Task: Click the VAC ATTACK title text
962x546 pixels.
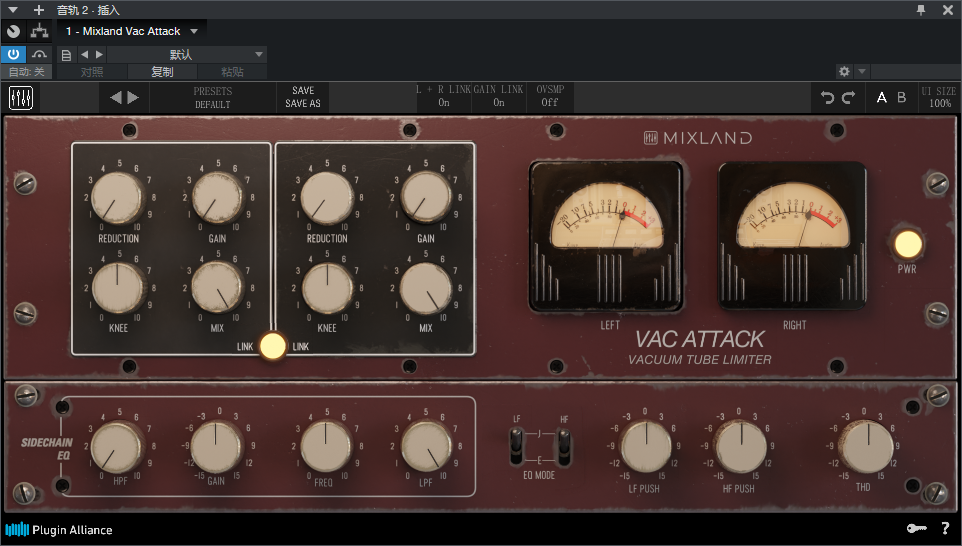Action: 699,339
